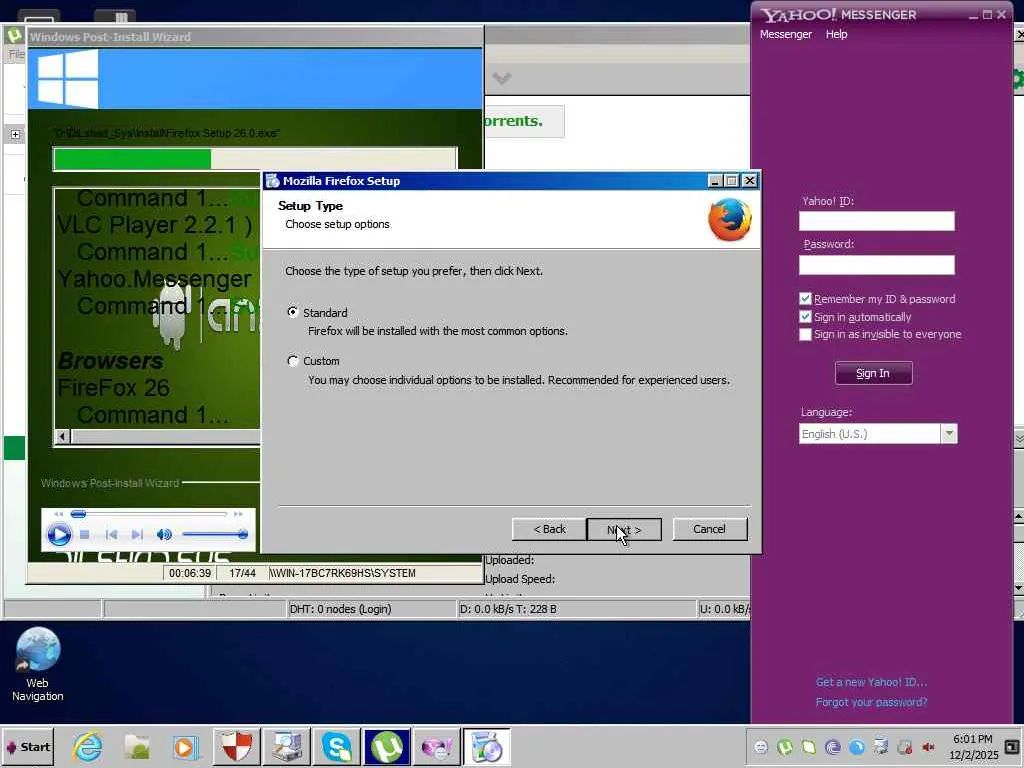Screen dimensions: 1024x768
Task: Toggle Remember my ID & password checkbox
Action: 805,298
